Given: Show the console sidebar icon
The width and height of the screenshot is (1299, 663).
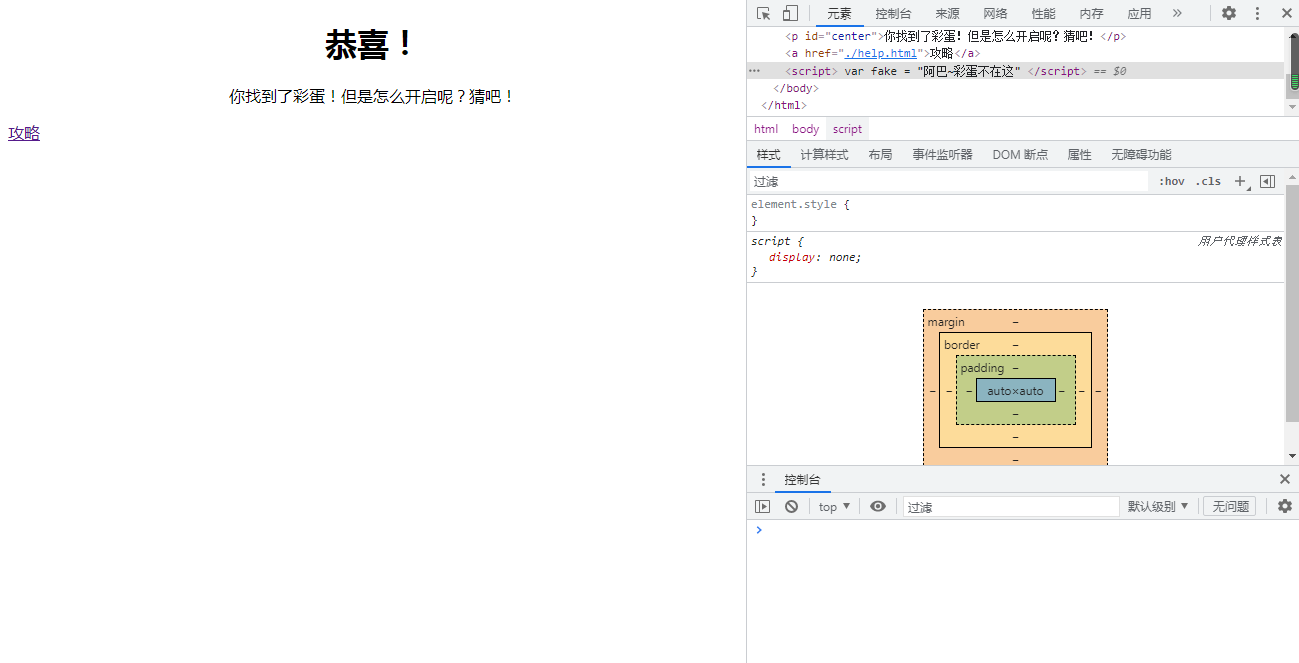Looking at the screenshot, I should coord(762,507).
